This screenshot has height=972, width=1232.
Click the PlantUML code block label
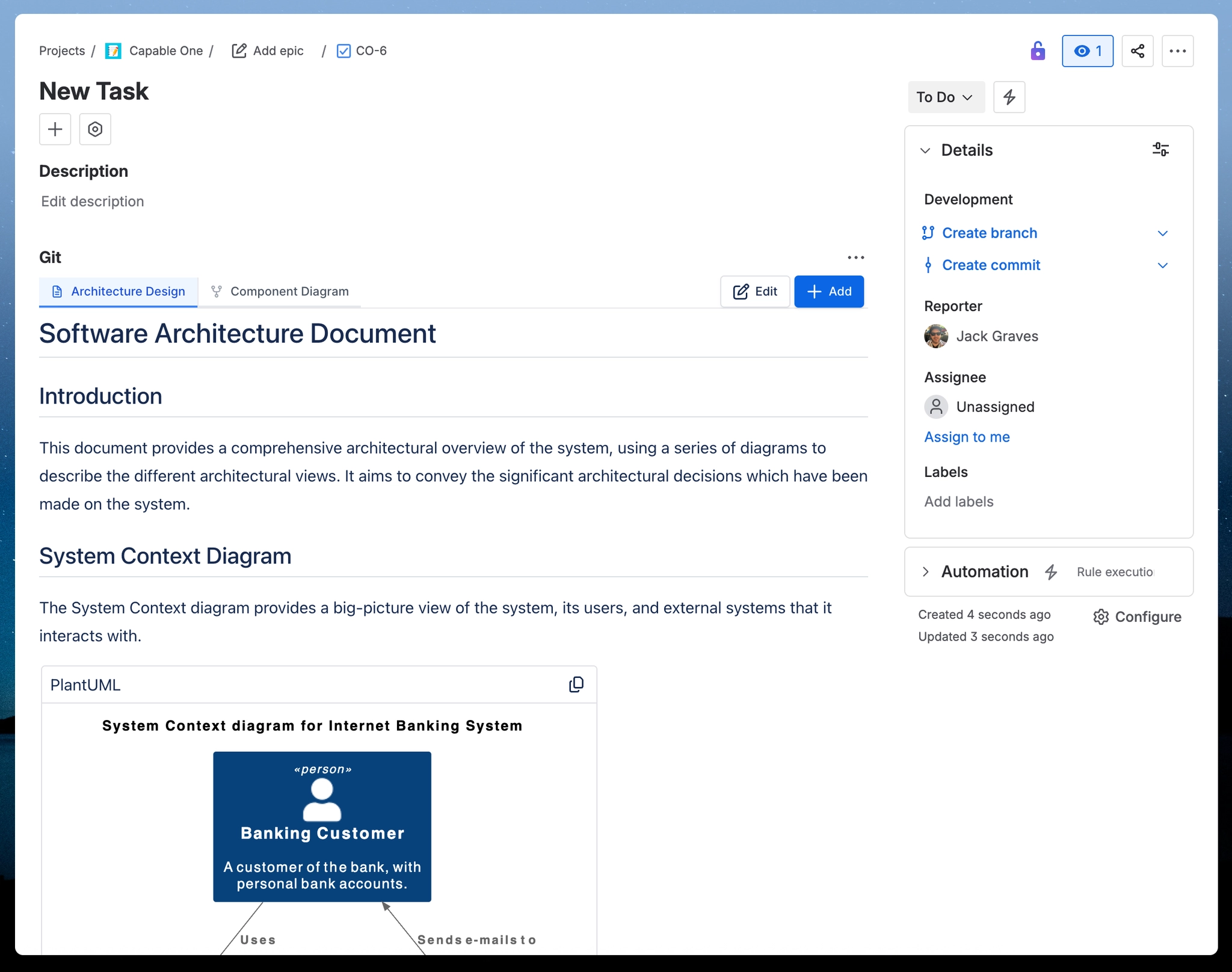tap(85, 685)
